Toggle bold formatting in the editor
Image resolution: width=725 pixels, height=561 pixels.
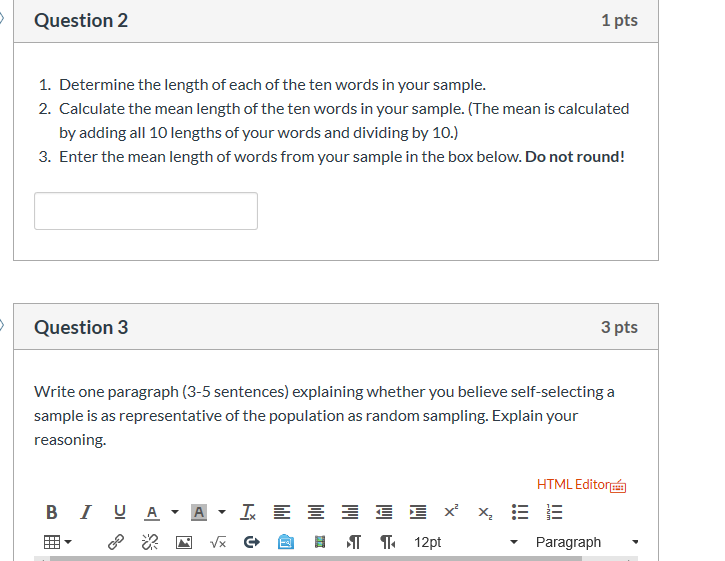(52, 512)
